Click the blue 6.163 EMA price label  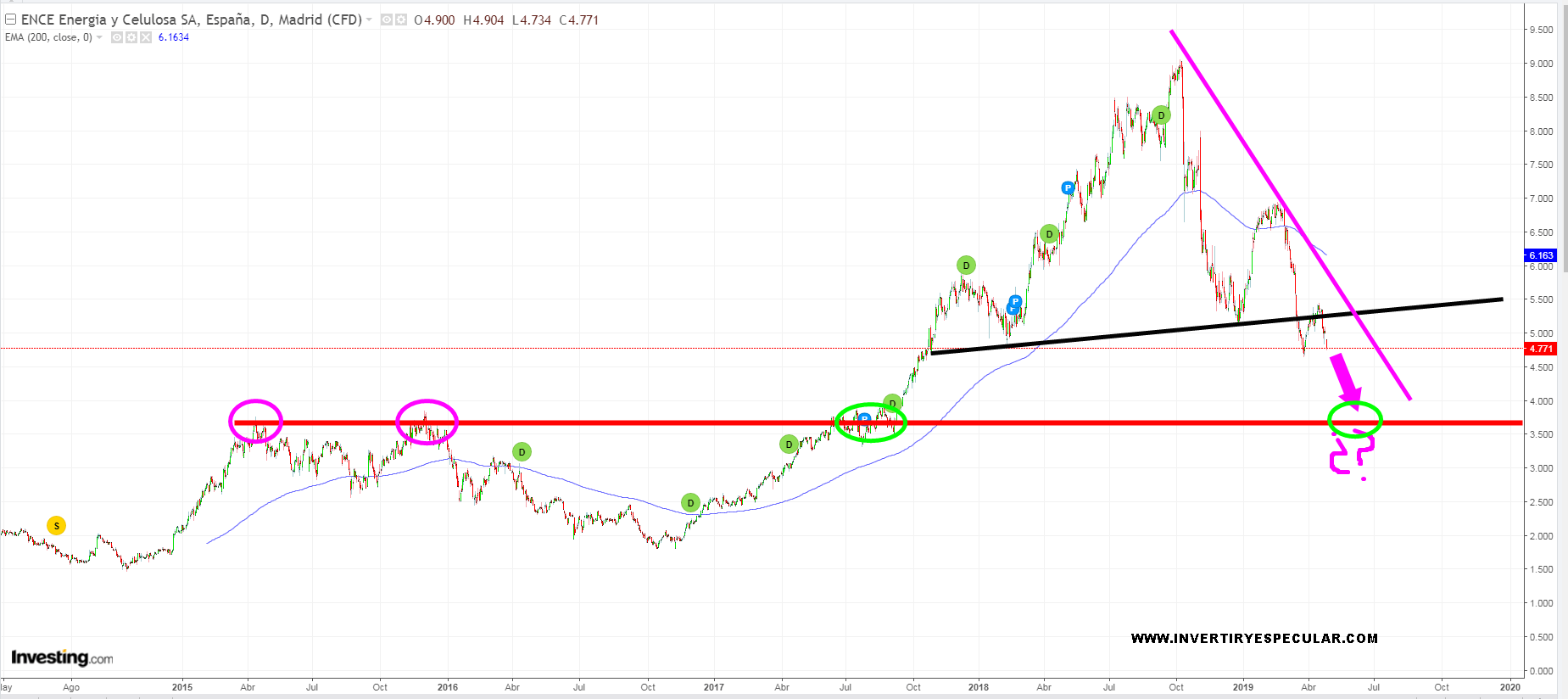coord(1540,255)
